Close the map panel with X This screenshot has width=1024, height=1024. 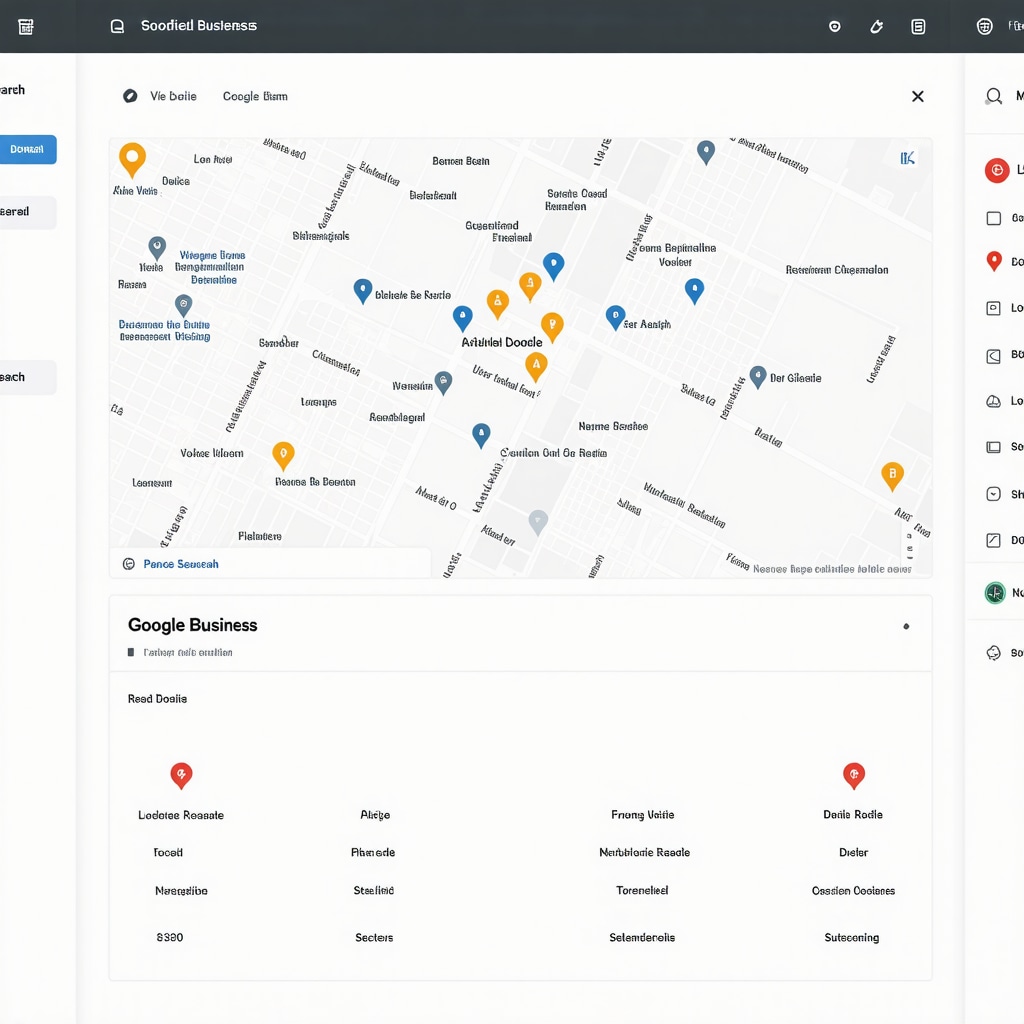pos(918,97)
